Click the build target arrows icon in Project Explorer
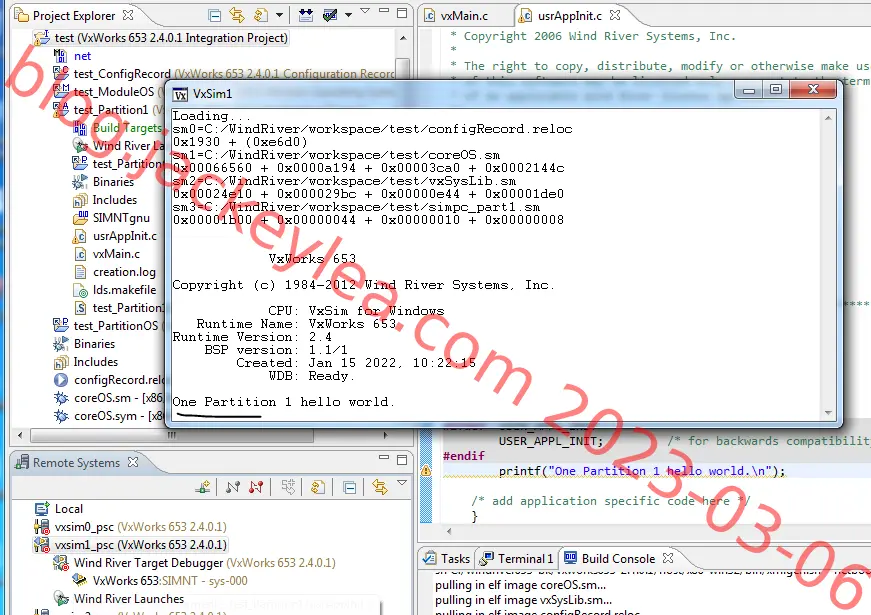Image resolution: width=871 pixels, height=615 pixels. [x=306, y=16]
